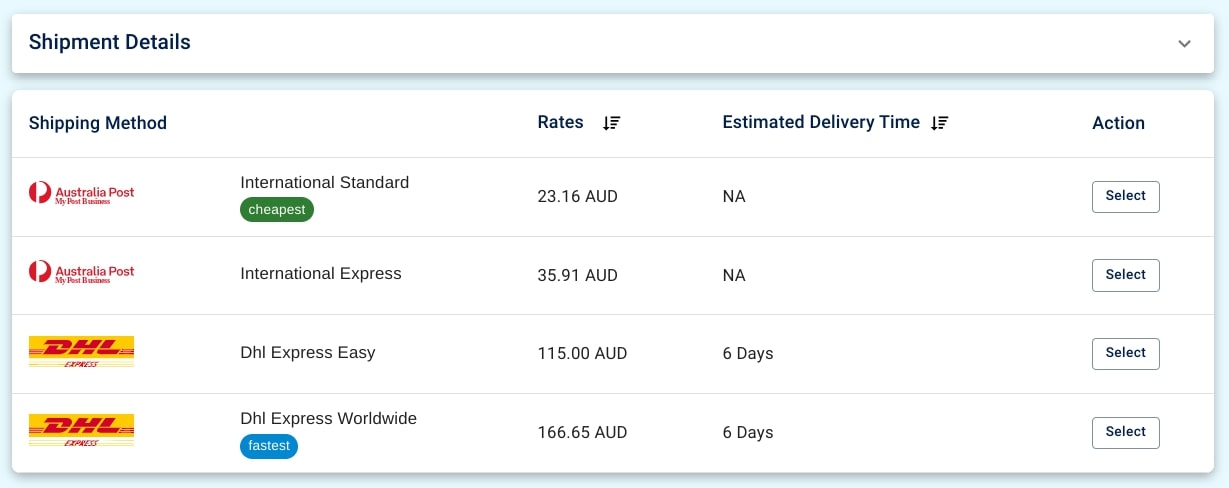Image resolution: width=1229 pixels, height=488 pixels.
Task: Select Dhl Express Easy shipping
Action: (1125, 353)
